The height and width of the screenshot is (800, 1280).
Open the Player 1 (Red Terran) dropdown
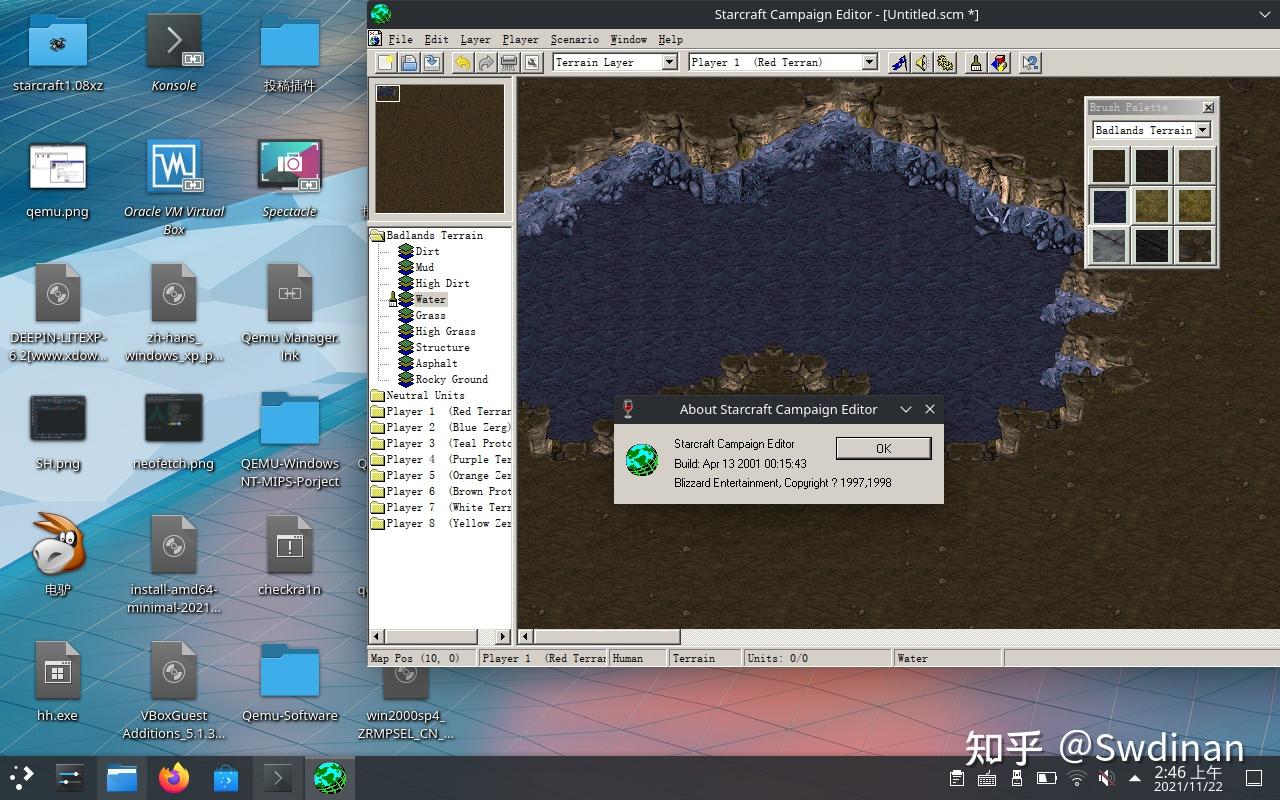869,62
